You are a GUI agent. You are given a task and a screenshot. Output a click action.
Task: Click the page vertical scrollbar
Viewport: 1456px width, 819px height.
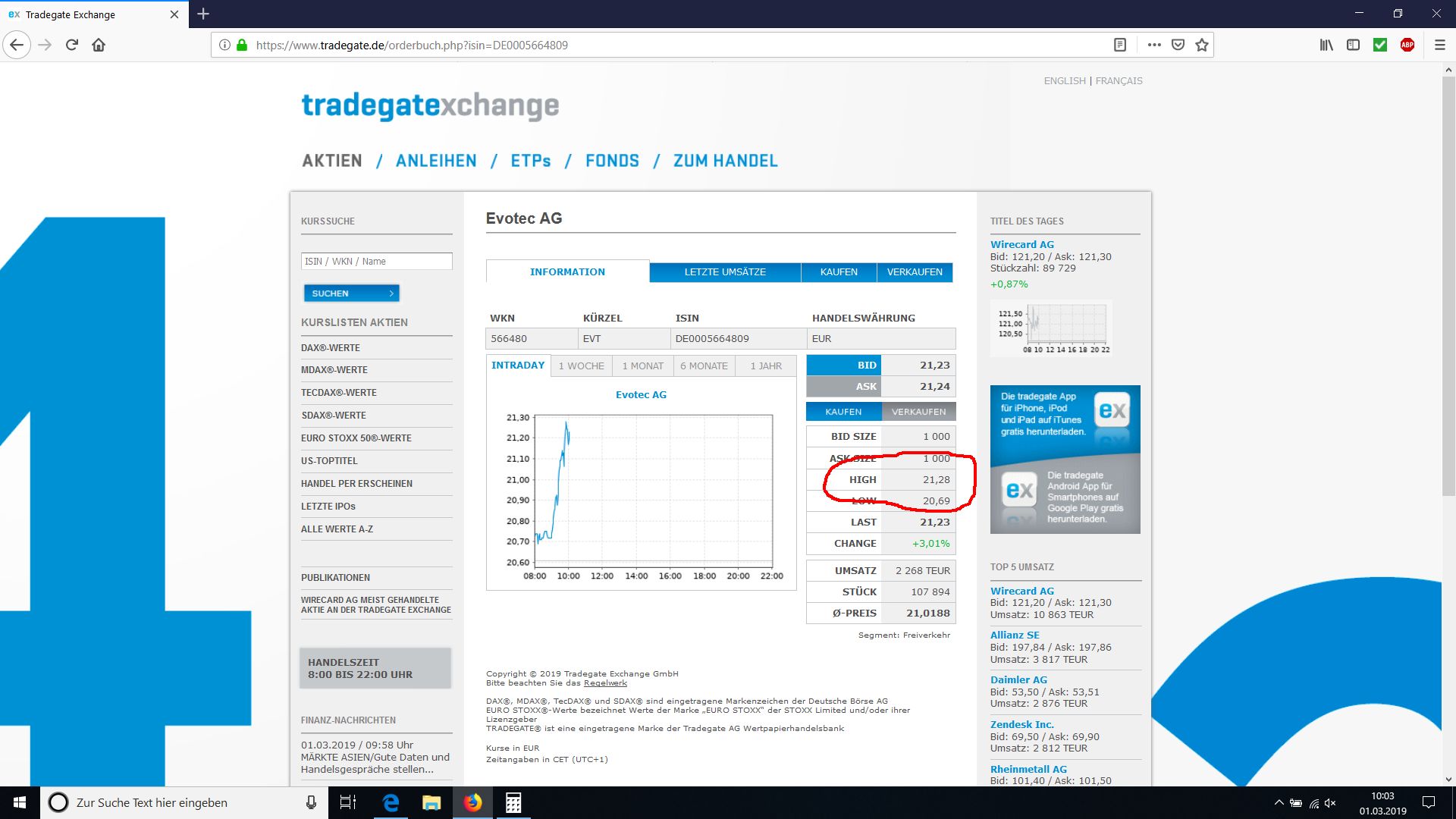pyautogui.click(x=1448, y=303)
